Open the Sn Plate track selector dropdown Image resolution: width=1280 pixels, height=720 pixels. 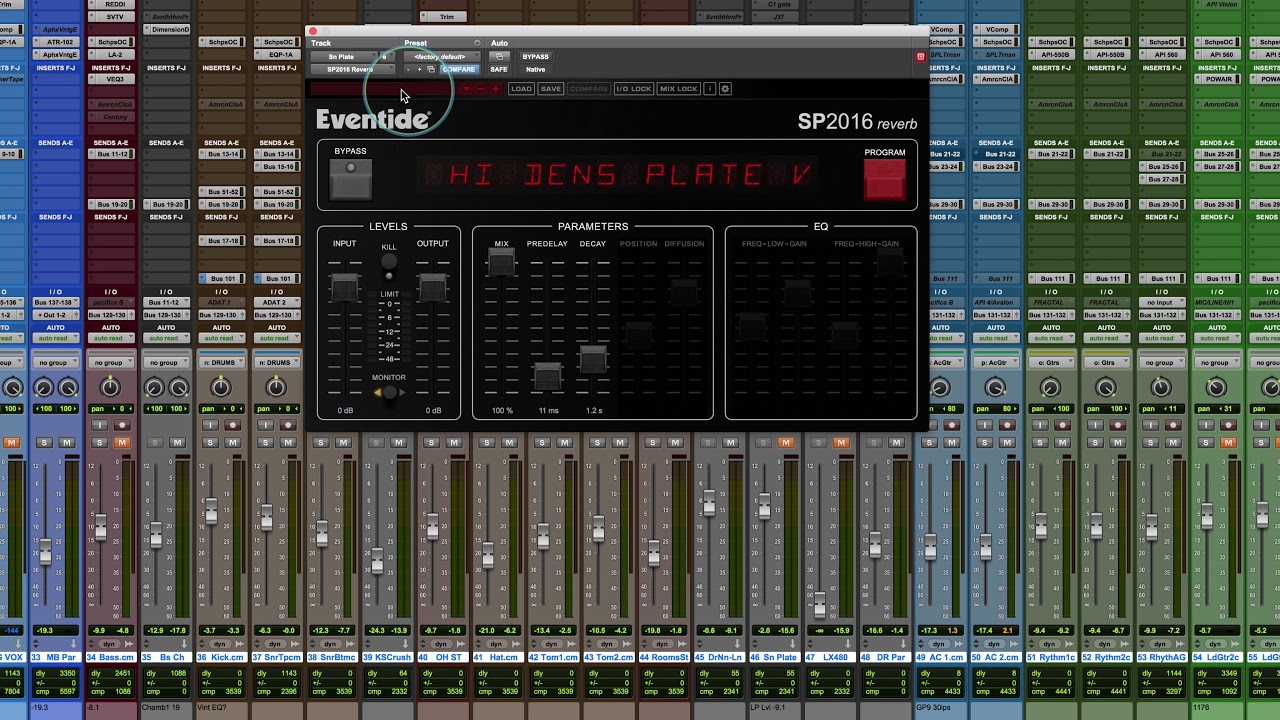click(346, 57)
